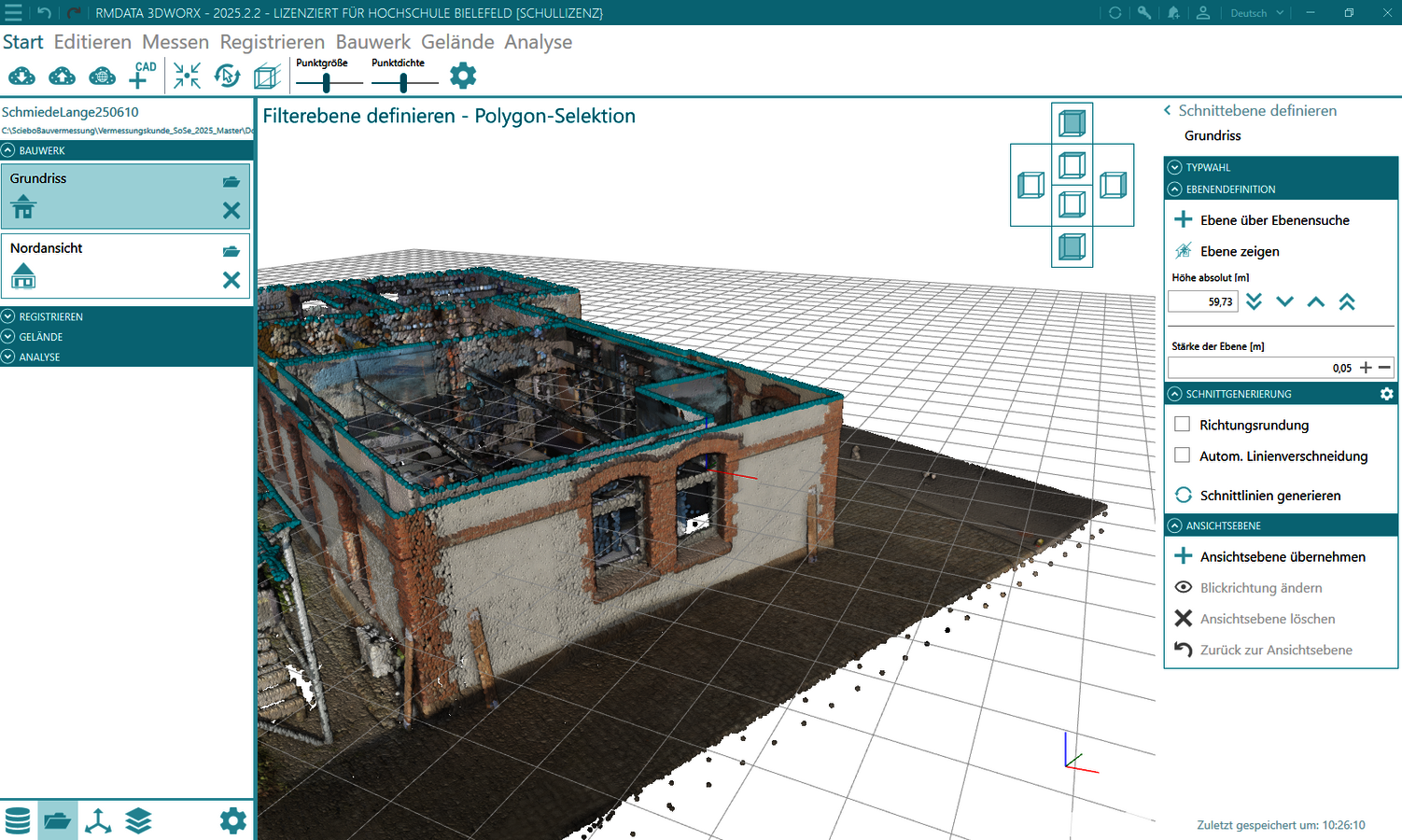Toggle Autom. Linienverschneidung checkbox
This screenshot has width=1402, height=840.
pyautogui.click(x=1183, y=455)
